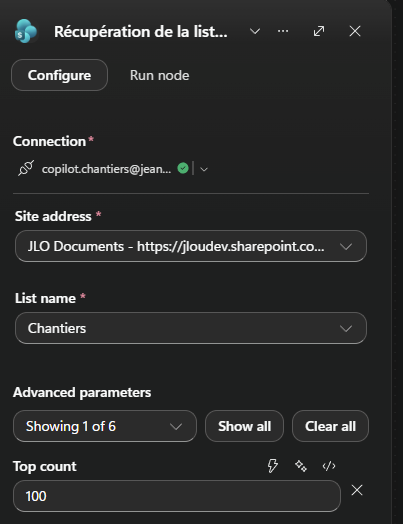This screenshot has width=403, height=524.
Task: Click the Clear all button
Action: point(330,426)
